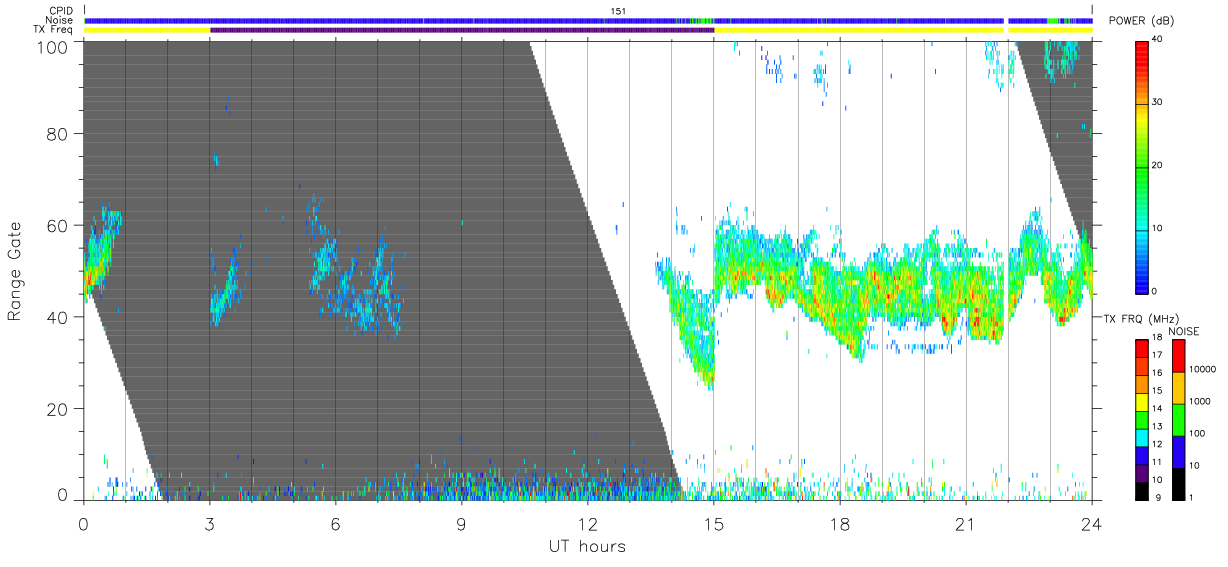The height and width of the screenshot is (567, 1228).
Task: Select tick 12 on the UT hours axis
Action: pyautogui.click(x=587, y=523)
